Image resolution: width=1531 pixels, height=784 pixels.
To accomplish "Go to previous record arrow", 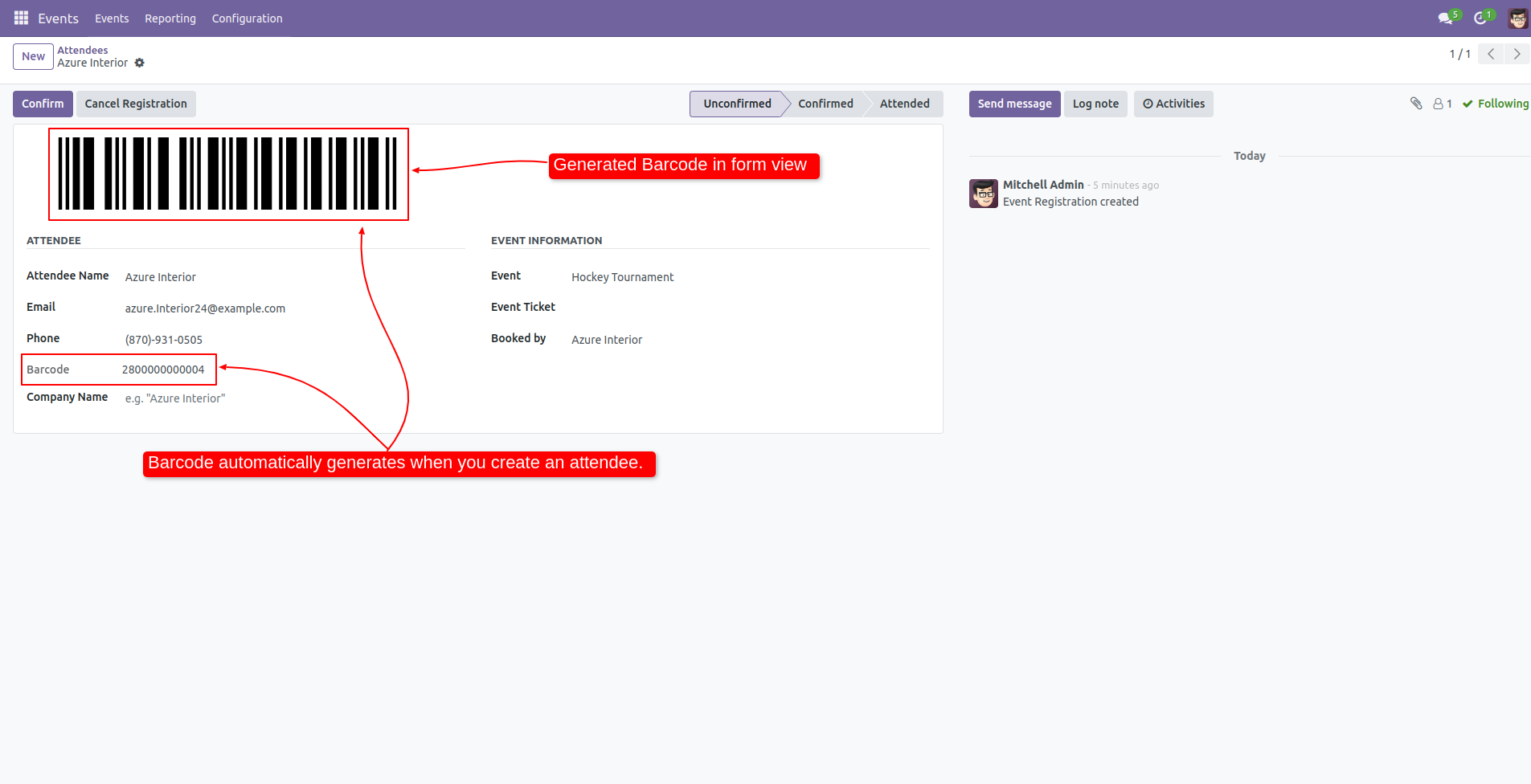I will [x=1491, y=54].
